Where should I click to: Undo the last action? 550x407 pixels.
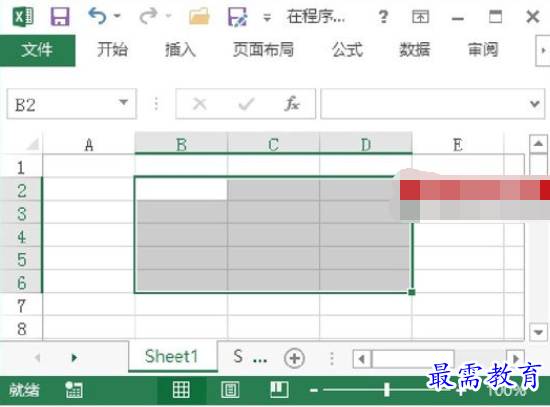coord(97,16)
